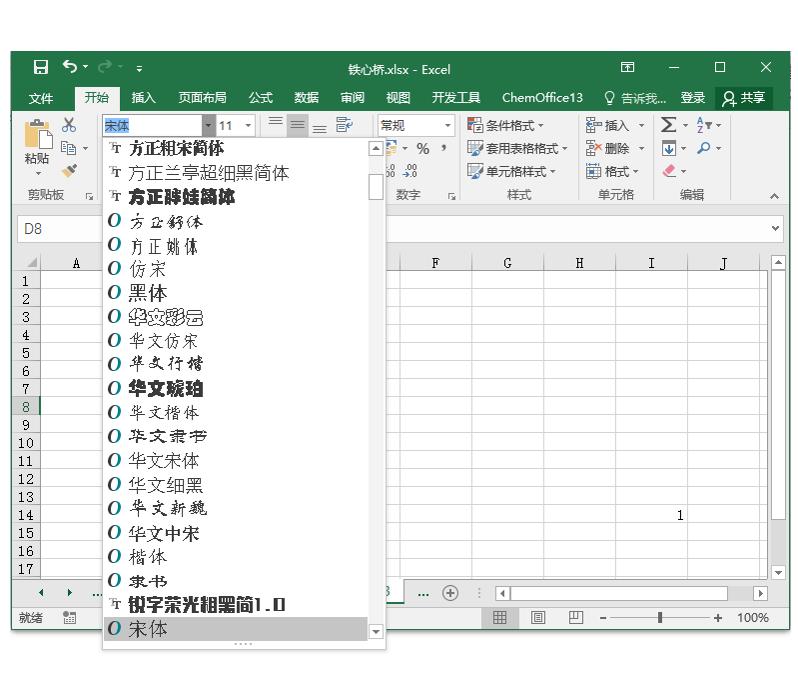Open the Customize Quick Access Toolbar arrow
Image resolution: width=798 pixels, height=683 pixels.
[139, 68]
